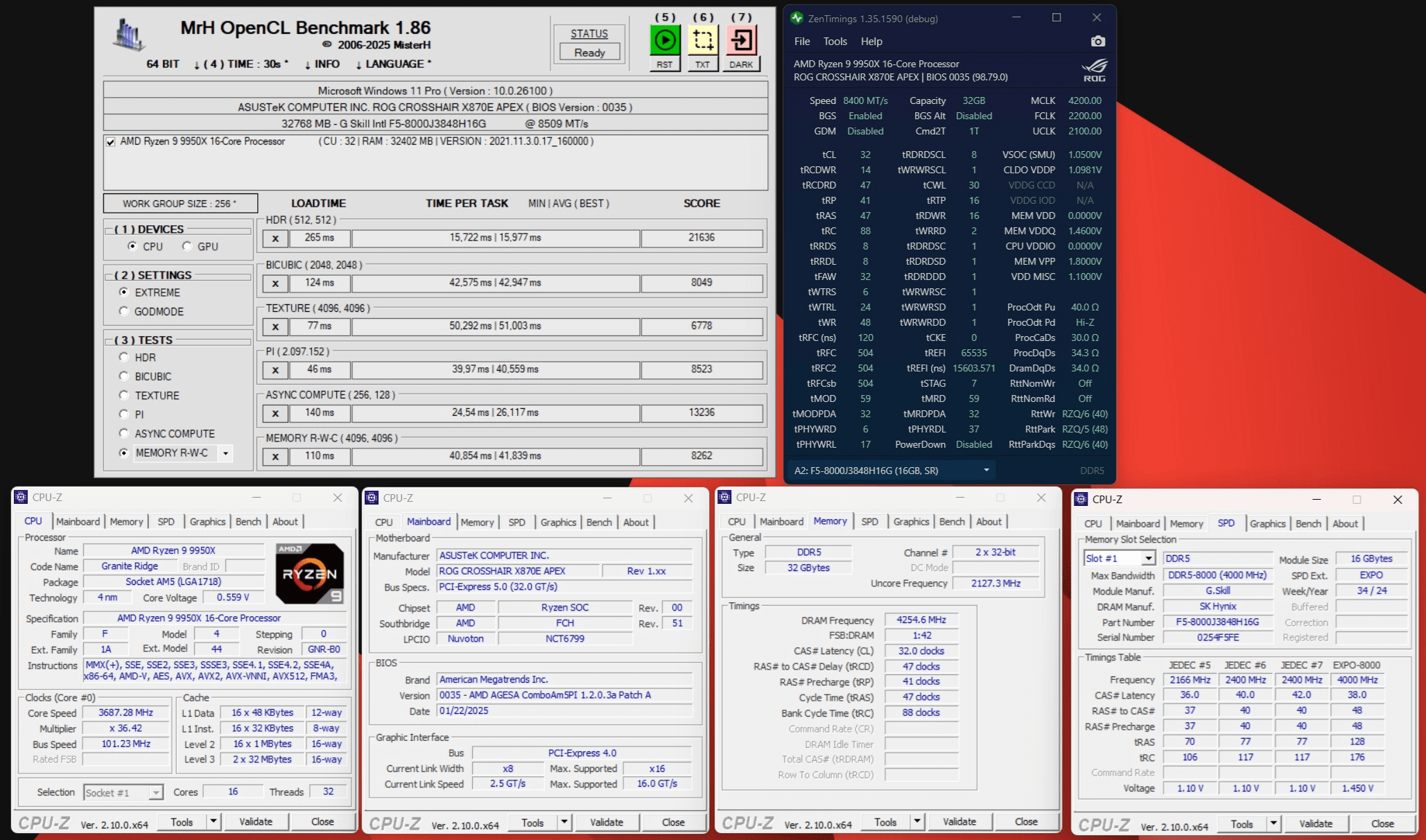The width and height of the screenshot is (1426, 840).
Task: Open the INFO menu in benchmark
Action: pos(322,64)
